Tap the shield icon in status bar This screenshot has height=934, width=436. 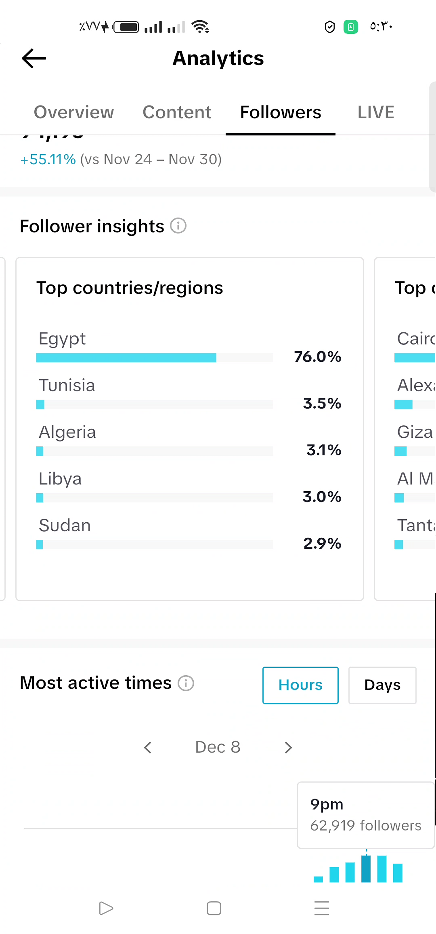click(x=329, y=27)
